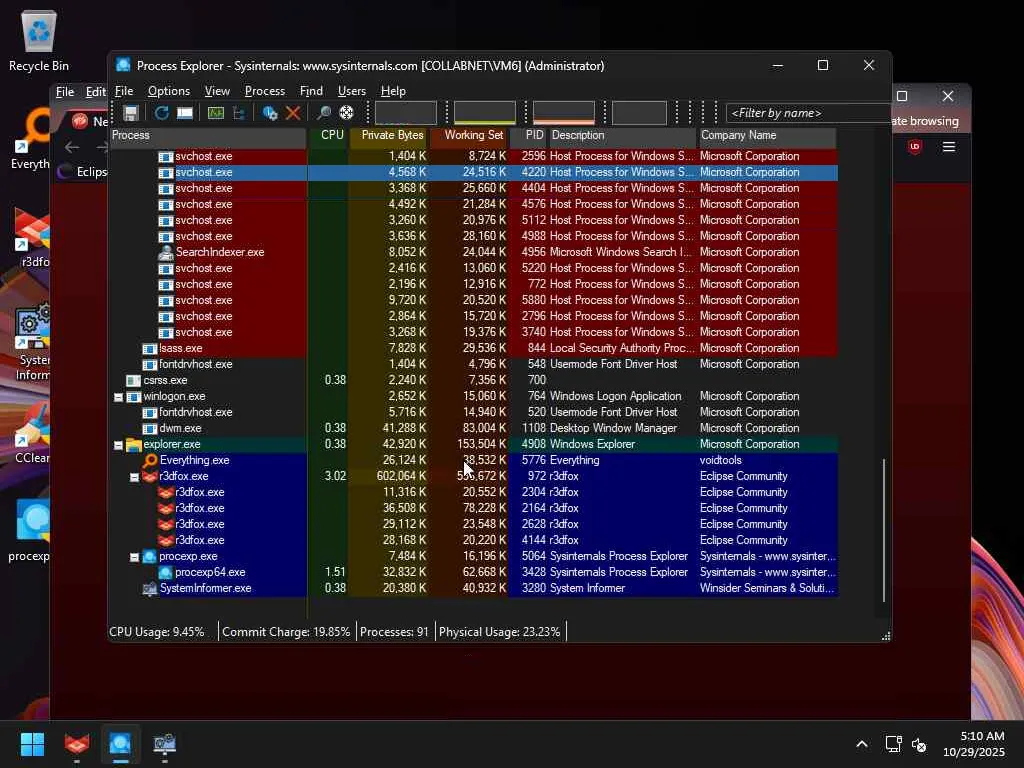Sort by the CPU column header
This screenshot has height=768, width=1024.
pyautogui.click(x=328, y=135)
